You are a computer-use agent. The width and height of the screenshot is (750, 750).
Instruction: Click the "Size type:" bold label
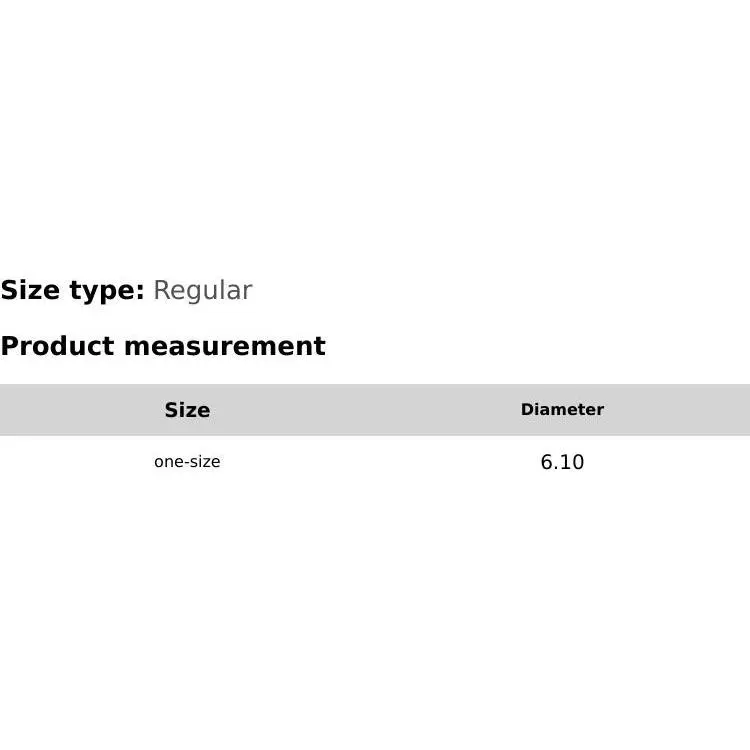click(x=72, y=291)
